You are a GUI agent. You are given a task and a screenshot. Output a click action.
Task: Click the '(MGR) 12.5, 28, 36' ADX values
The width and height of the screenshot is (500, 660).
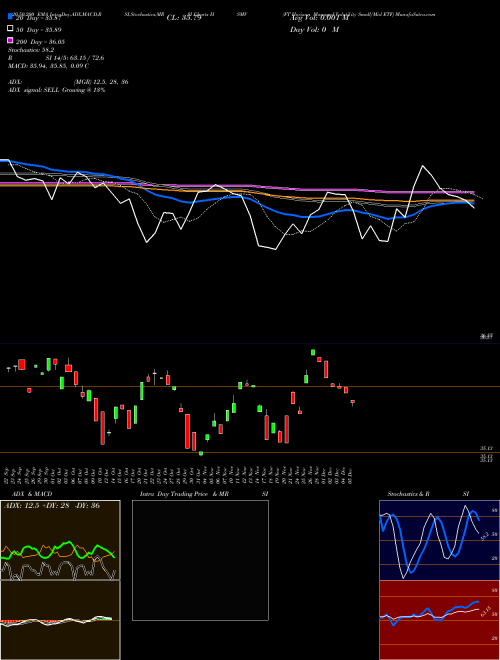pos(101,82)
